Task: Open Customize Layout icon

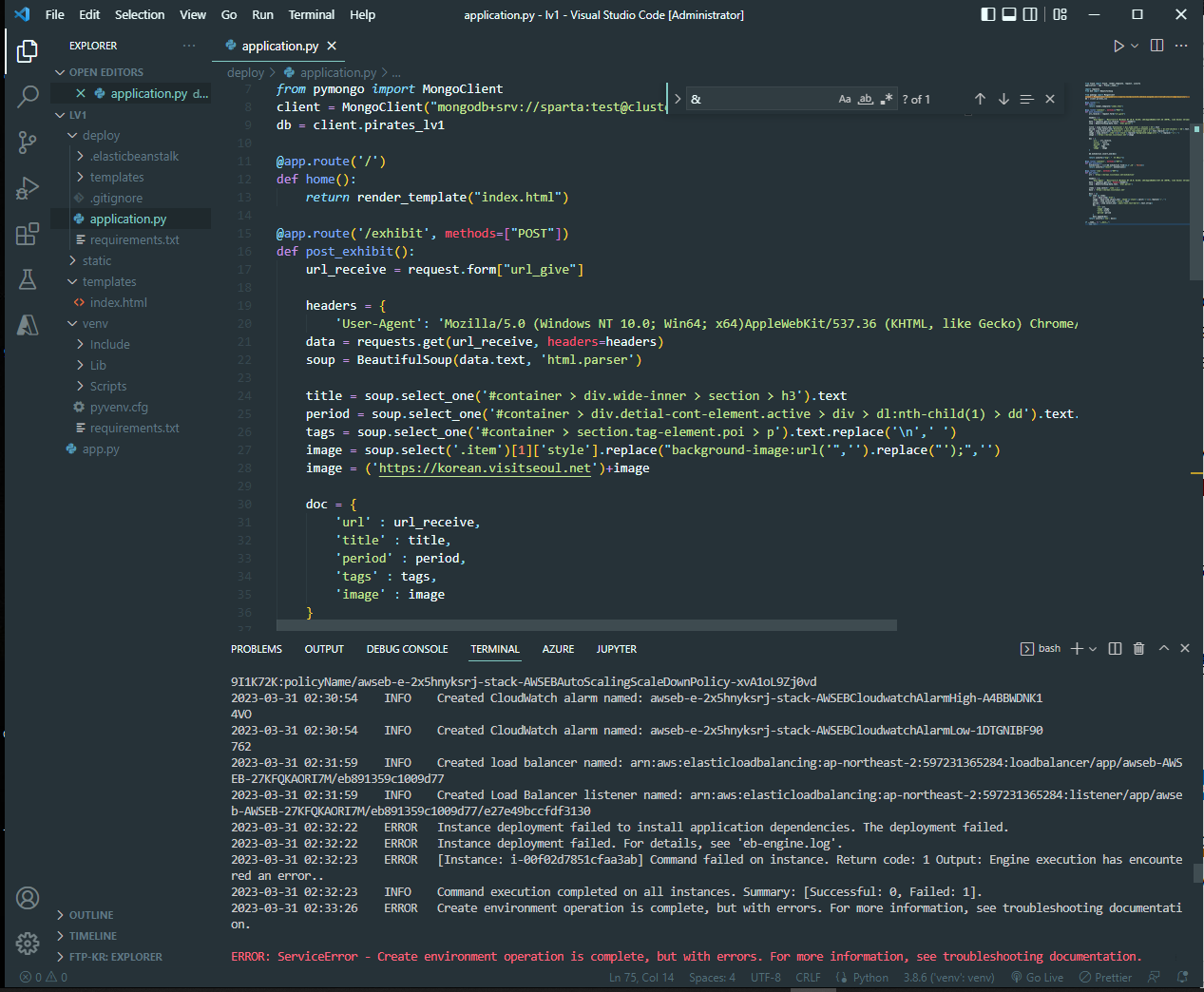Action: 1061,14
